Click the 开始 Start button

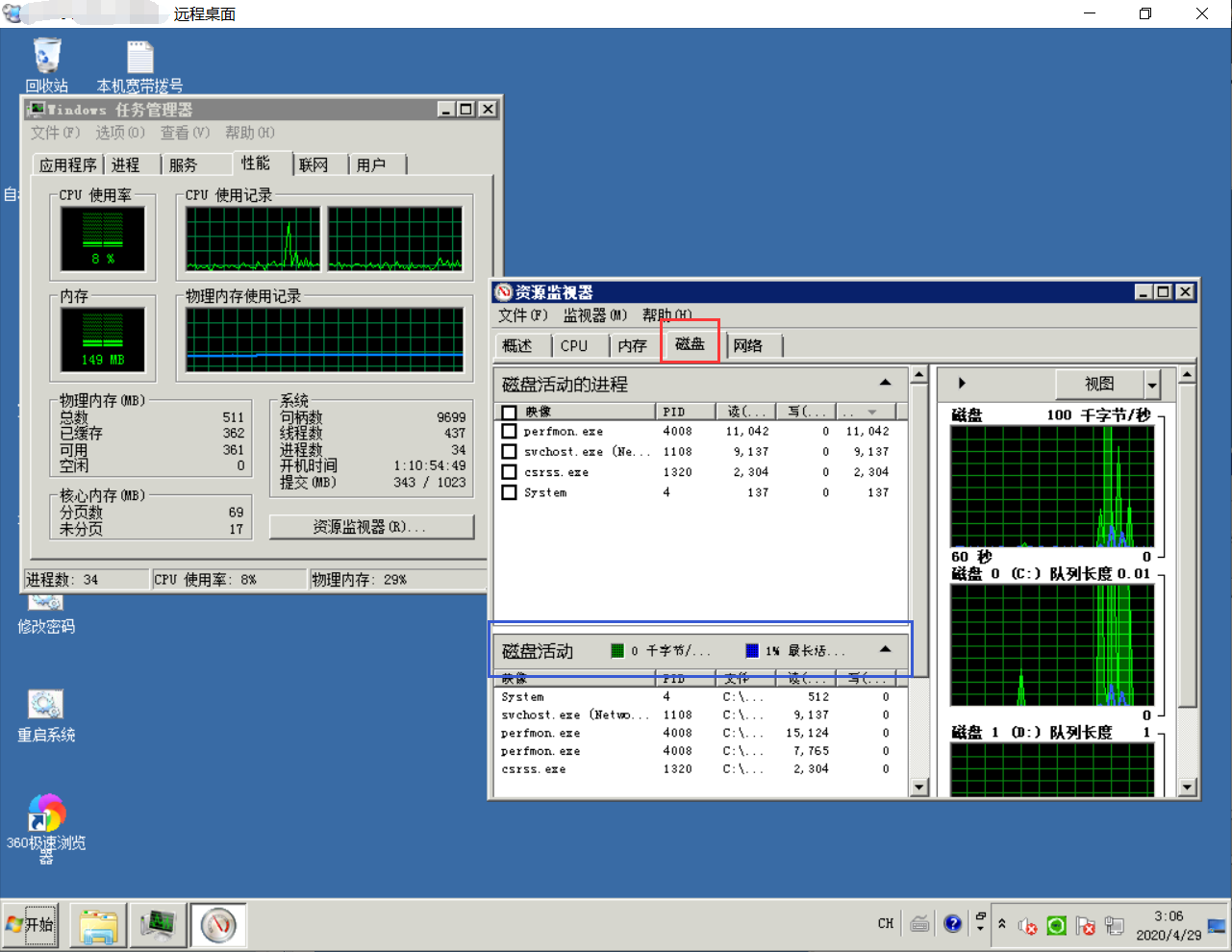(x=30, y=925)
